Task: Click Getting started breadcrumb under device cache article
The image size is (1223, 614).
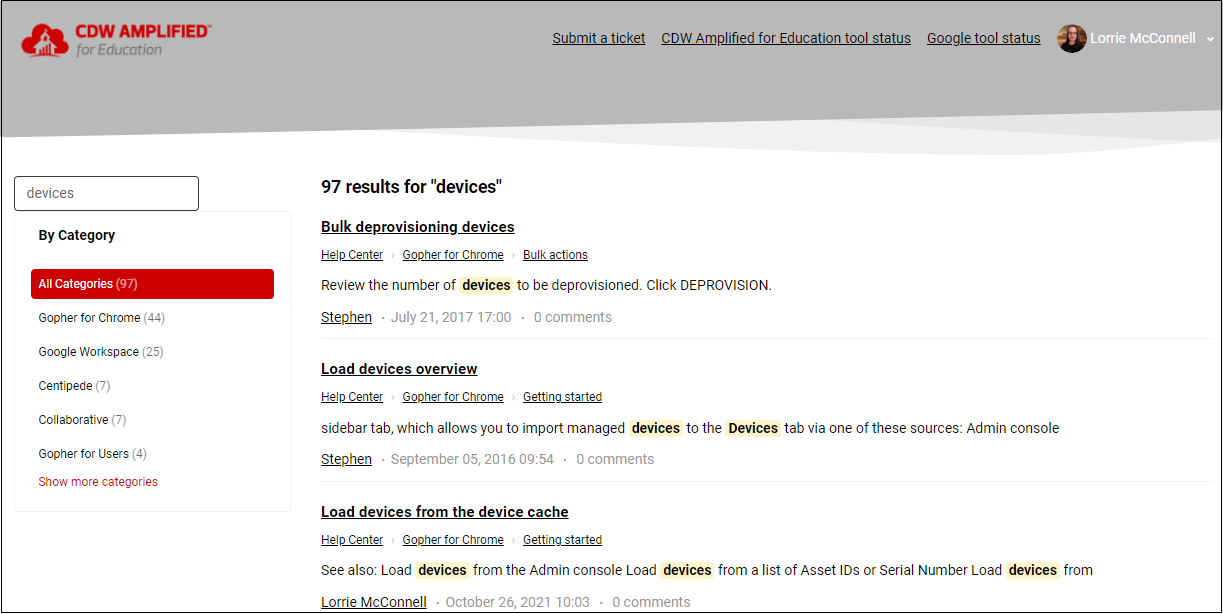Action: [x=562, y=540]
